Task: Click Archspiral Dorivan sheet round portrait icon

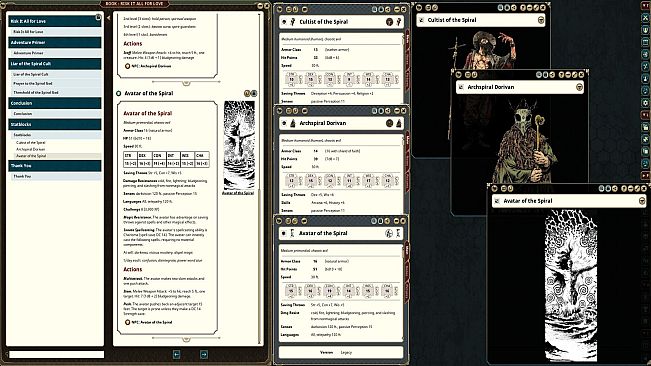Action: point(389,123)
